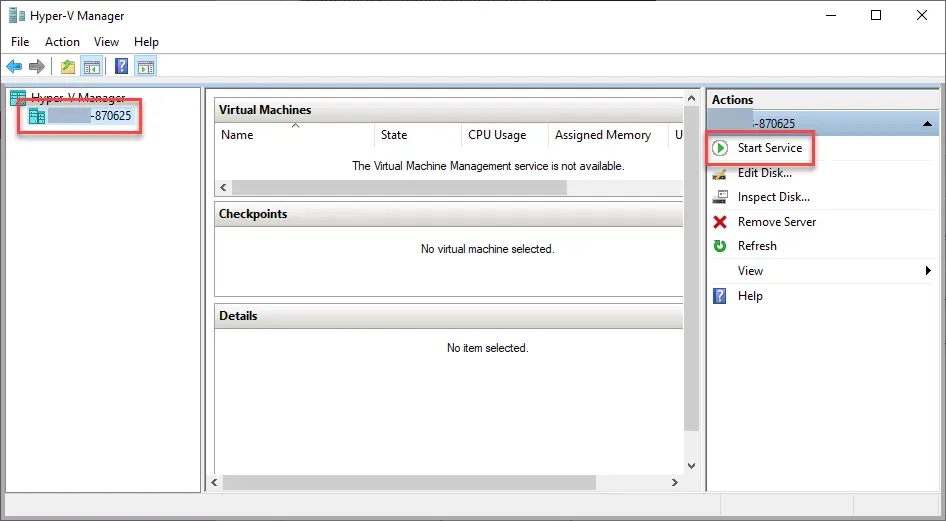Click the Hyper-V Manager root node icon
This screenshot has width=946, height=521.
[18, 98]
